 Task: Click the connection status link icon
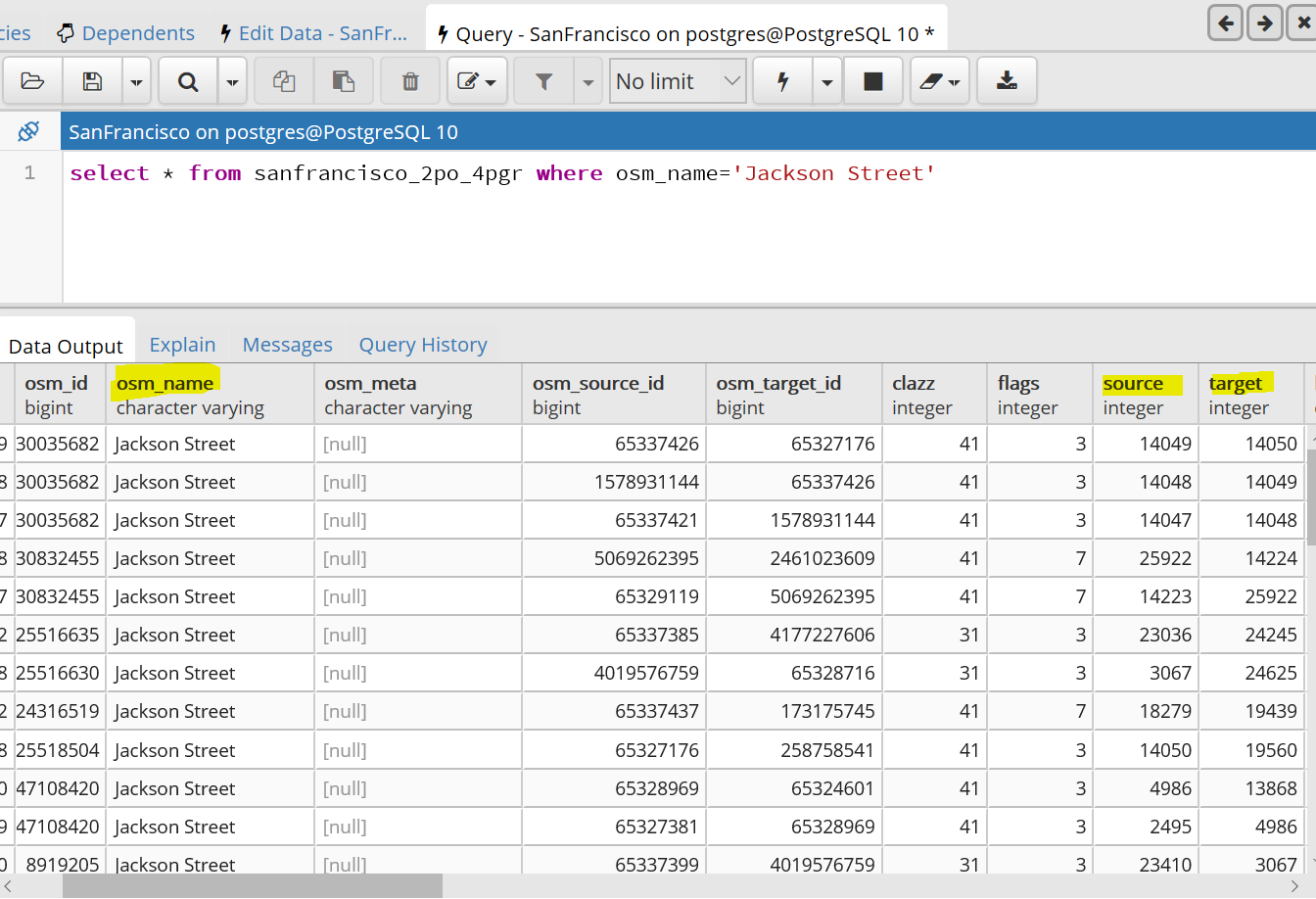[x=29, y=131]
